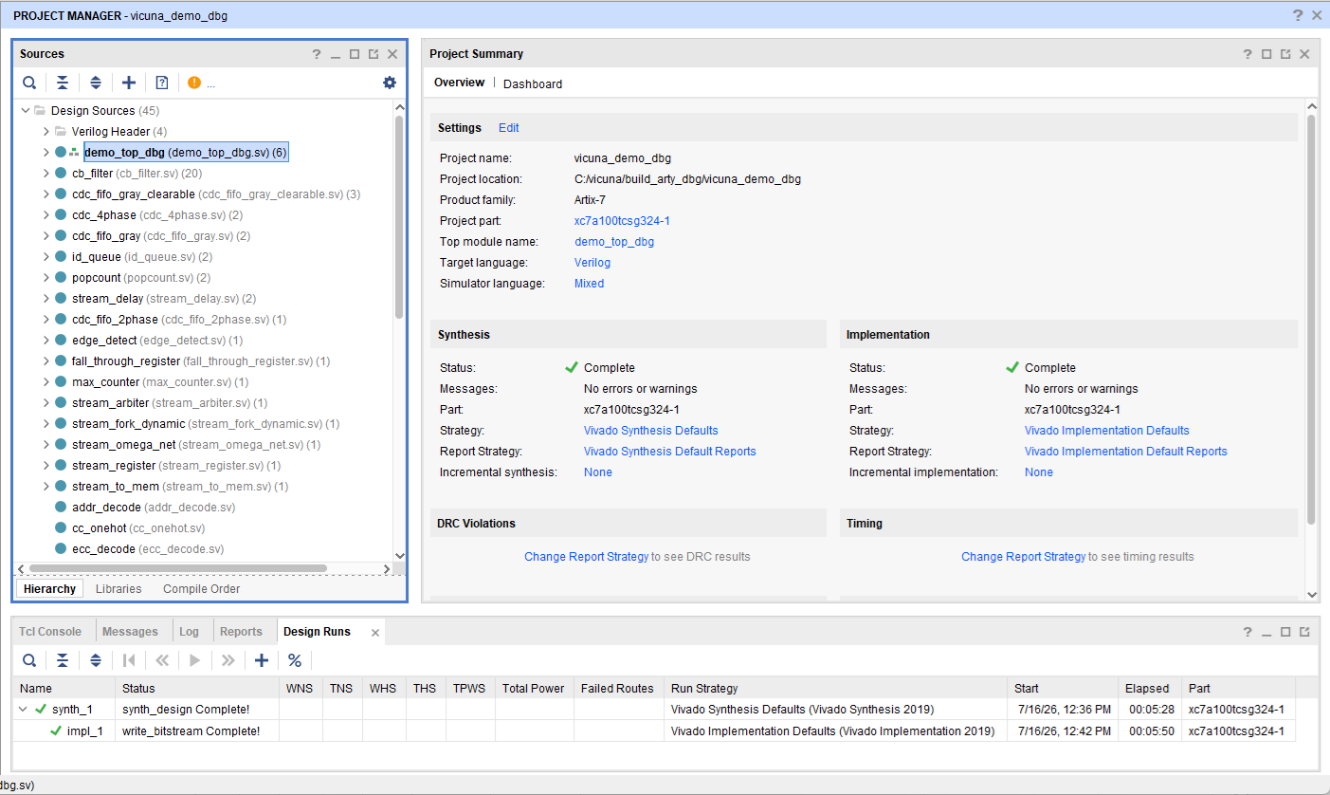The image size is (1330, 795).
Task: Click Vivado Implementation Default Reports link
Action: pos(1126,452)
